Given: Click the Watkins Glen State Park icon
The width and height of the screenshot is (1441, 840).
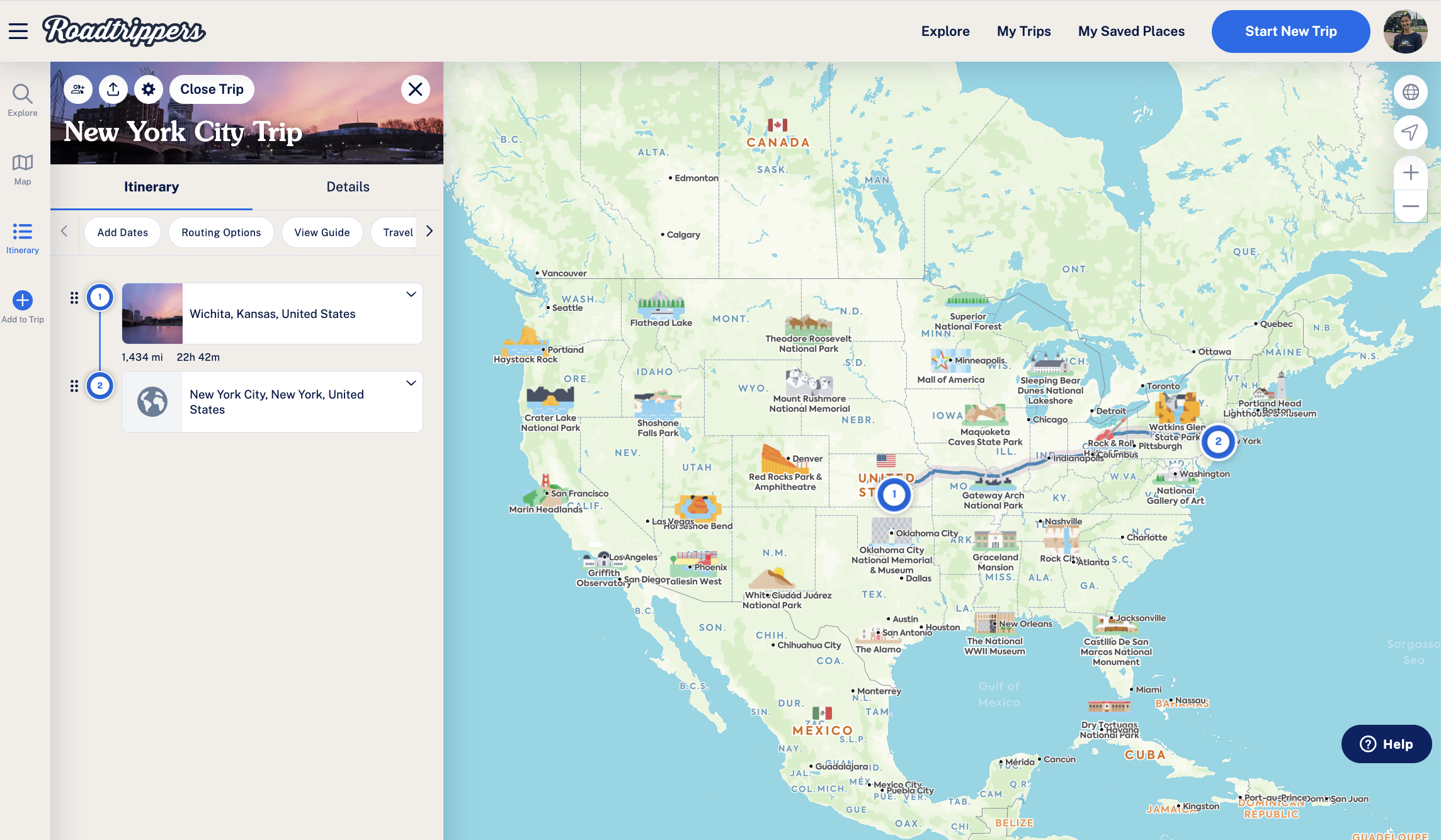Looking at the screenshot, I should [1176, 407].
